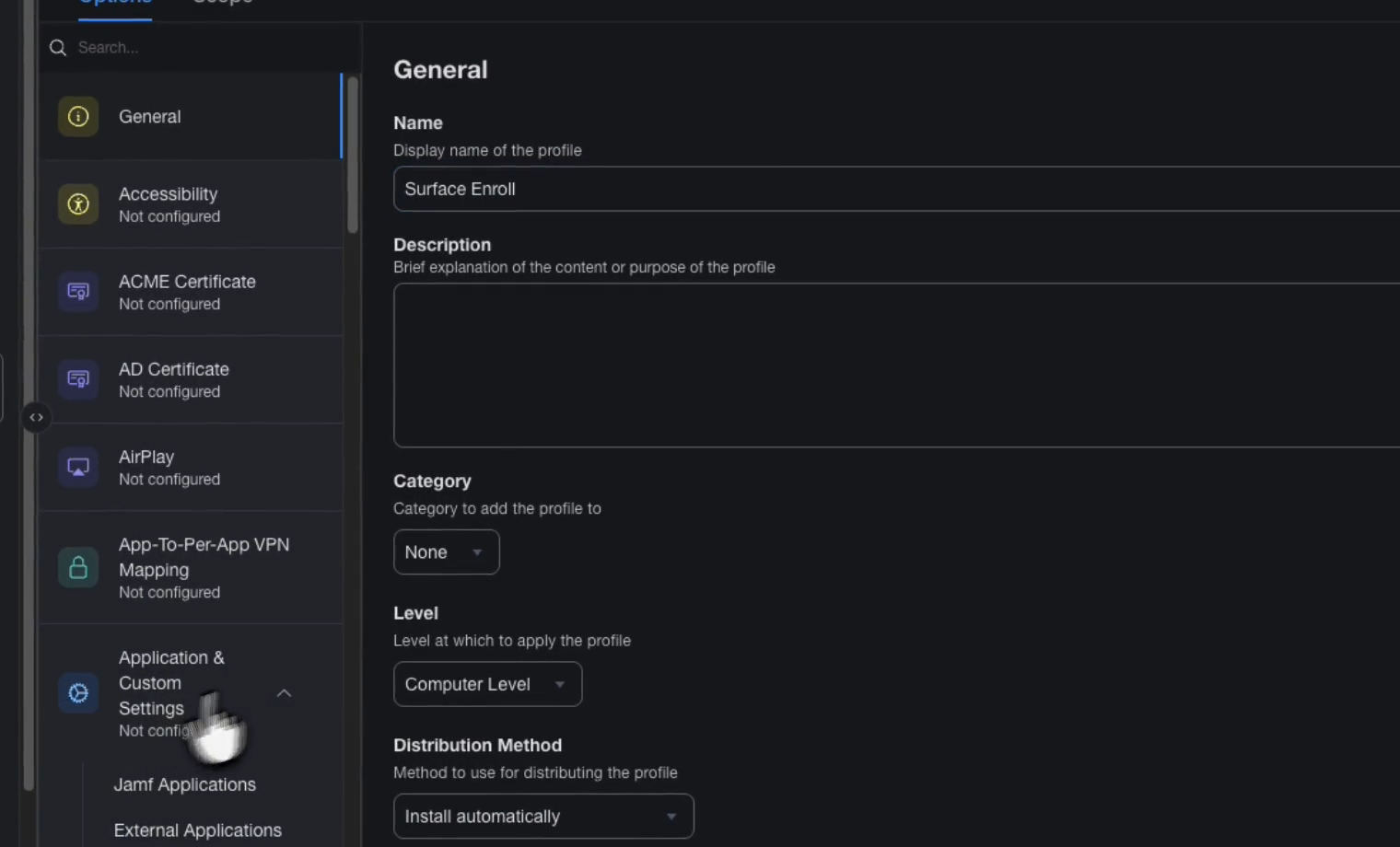Open the Category dropdown set to None
Screen dimensions: 1400x847
coord(447,552)
